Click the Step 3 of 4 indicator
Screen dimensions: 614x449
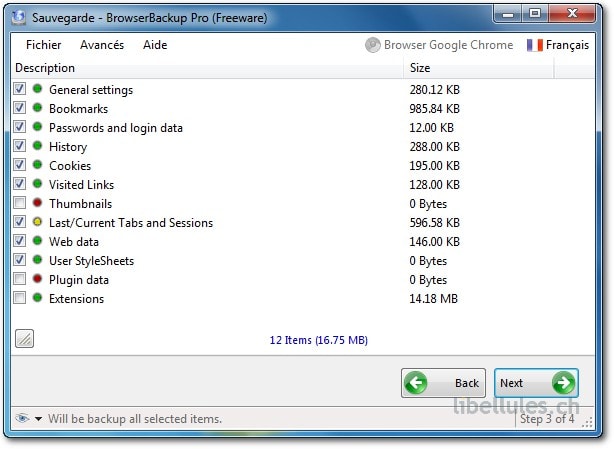(547, 419)
